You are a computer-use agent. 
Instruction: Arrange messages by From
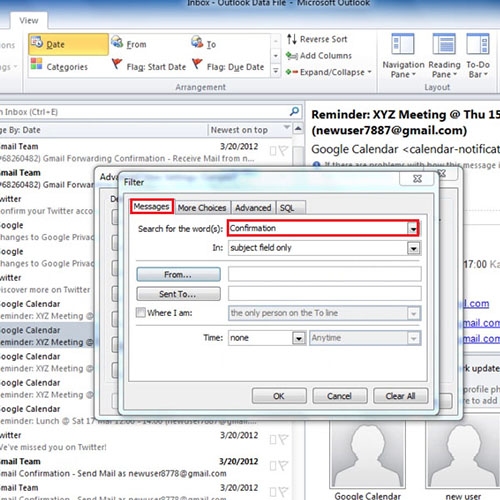(x=129, y=44)
